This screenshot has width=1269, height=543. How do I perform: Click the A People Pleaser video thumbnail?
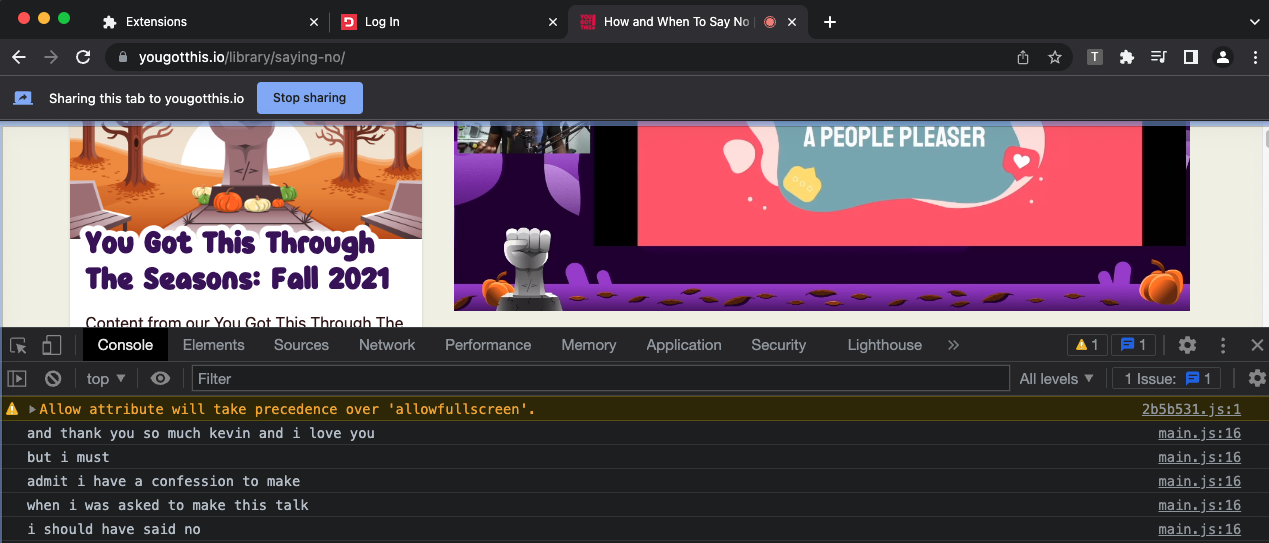(x=822, y=218)
